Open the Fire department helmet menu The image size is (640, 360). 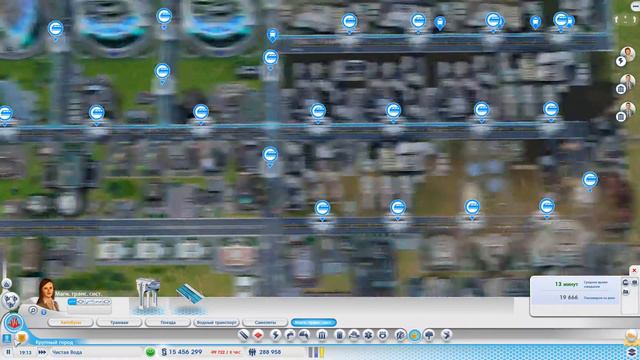click(354, 335)
